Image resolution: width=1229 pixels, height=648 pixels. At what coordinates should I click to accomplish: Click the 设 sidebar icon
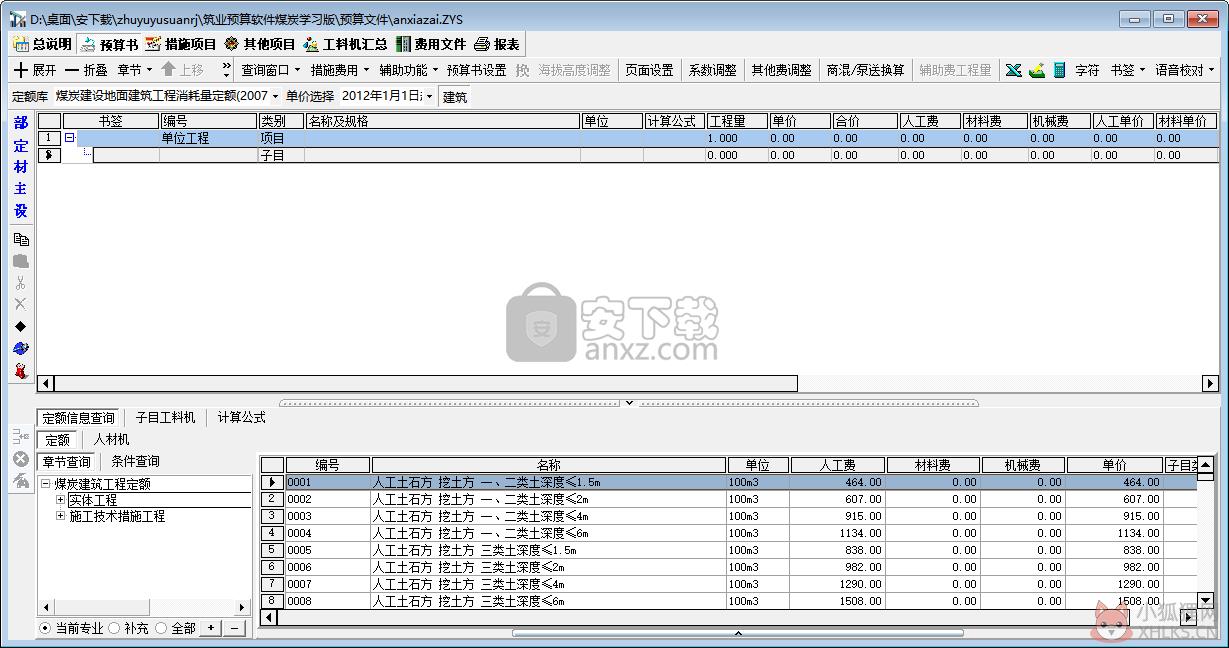[x=21, y=211]
